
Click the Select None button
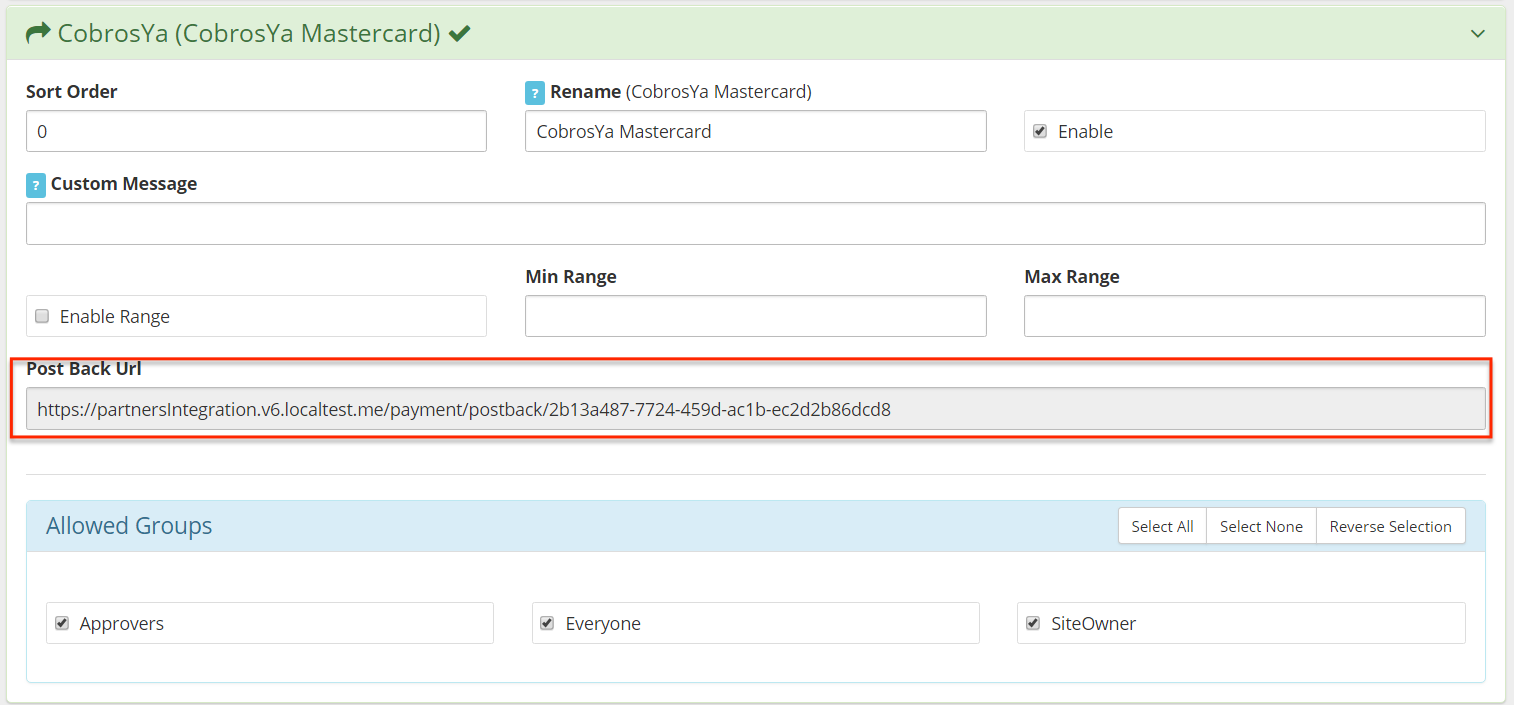tap(1261, 526)
